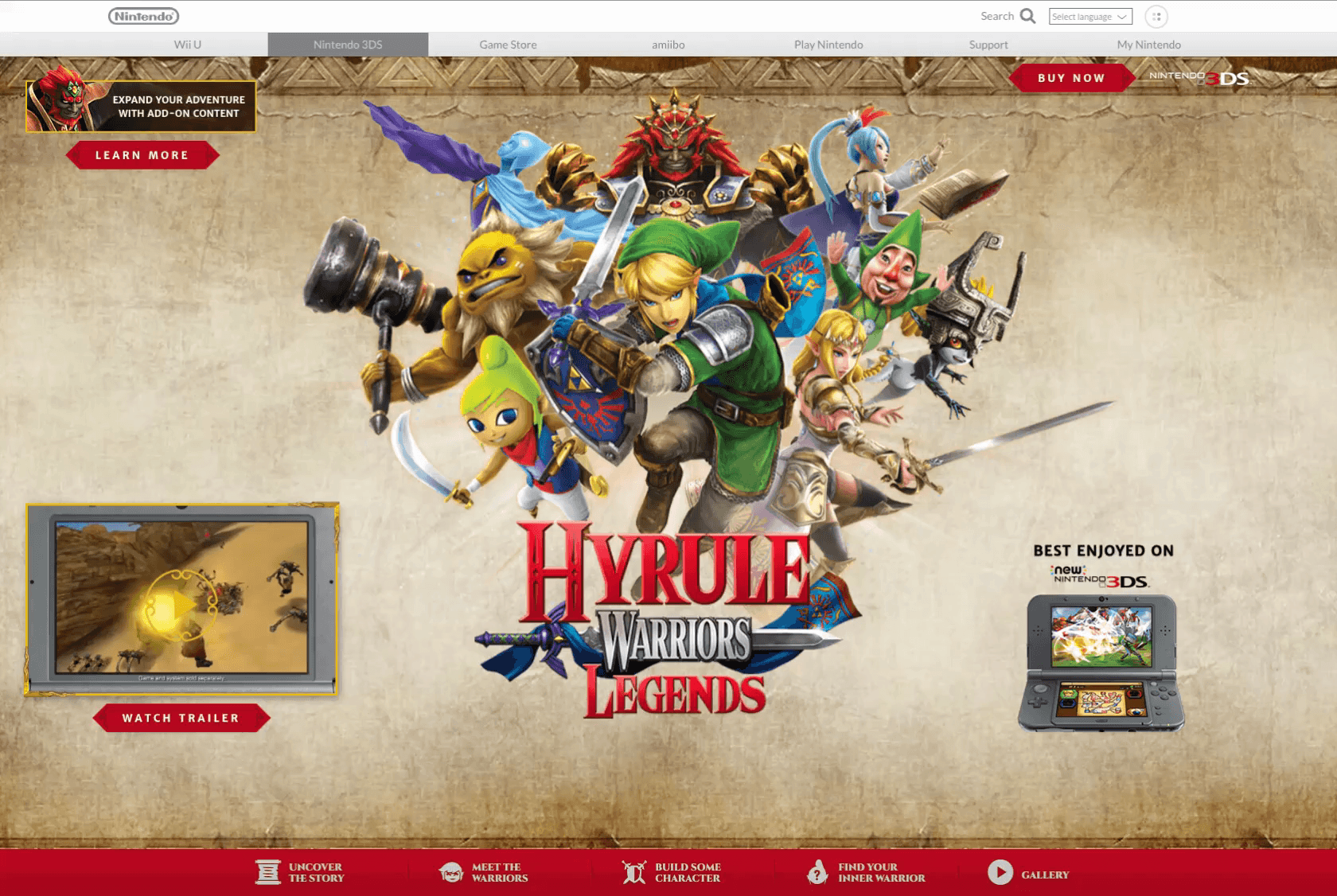Open the circular dots menu icon
Image resolution: width=1337 pixels, height=896 pixels.
coord(1156,17)
